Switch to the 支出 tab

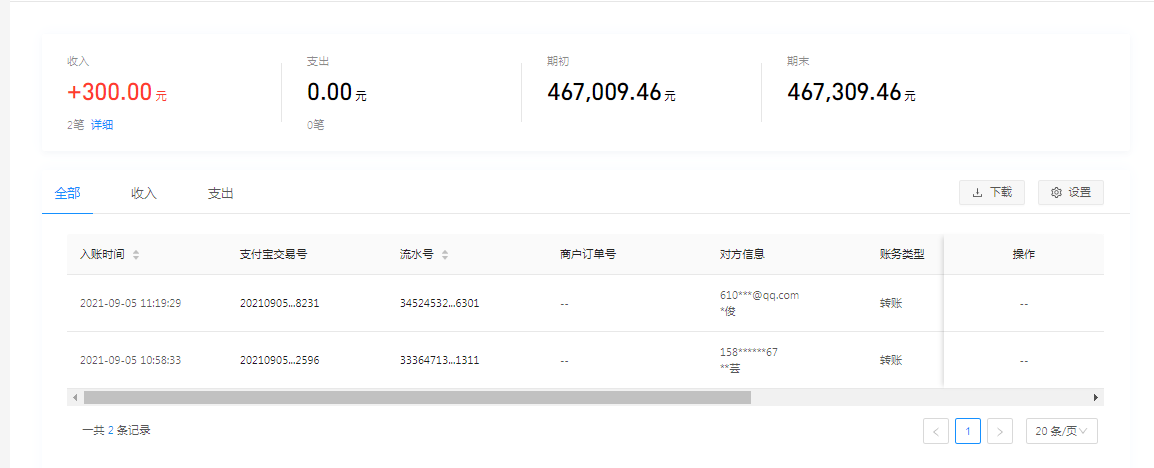(220, 194)
